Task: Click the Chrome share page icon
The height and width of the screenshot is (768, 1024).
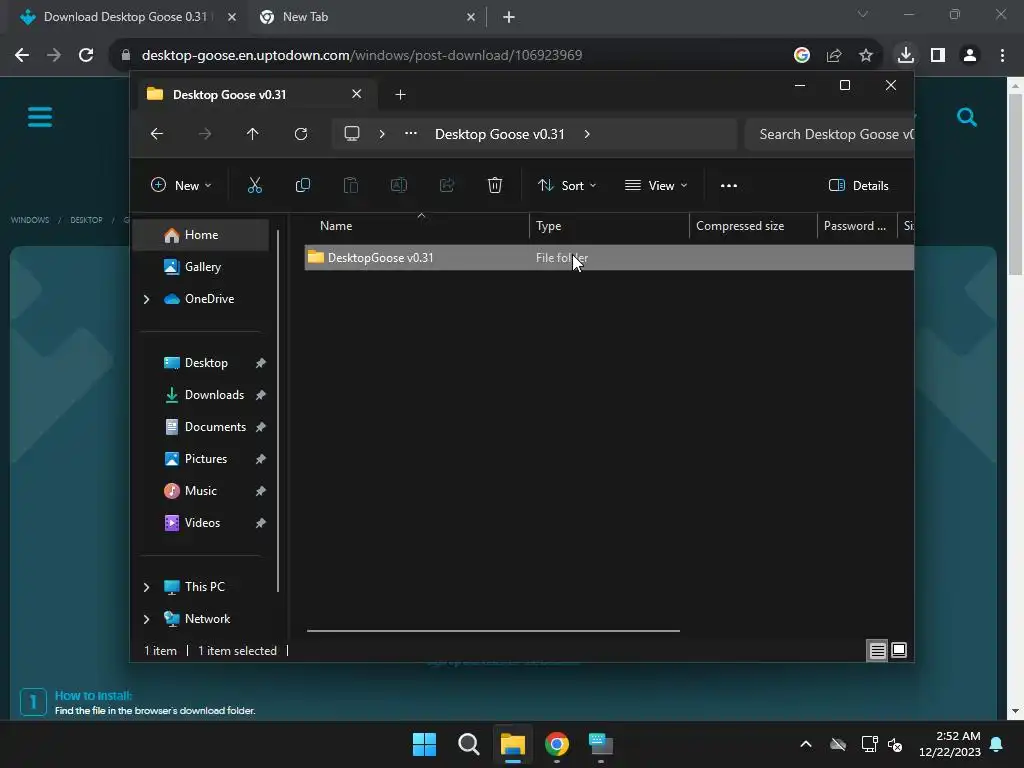Action: click(834, 56)
